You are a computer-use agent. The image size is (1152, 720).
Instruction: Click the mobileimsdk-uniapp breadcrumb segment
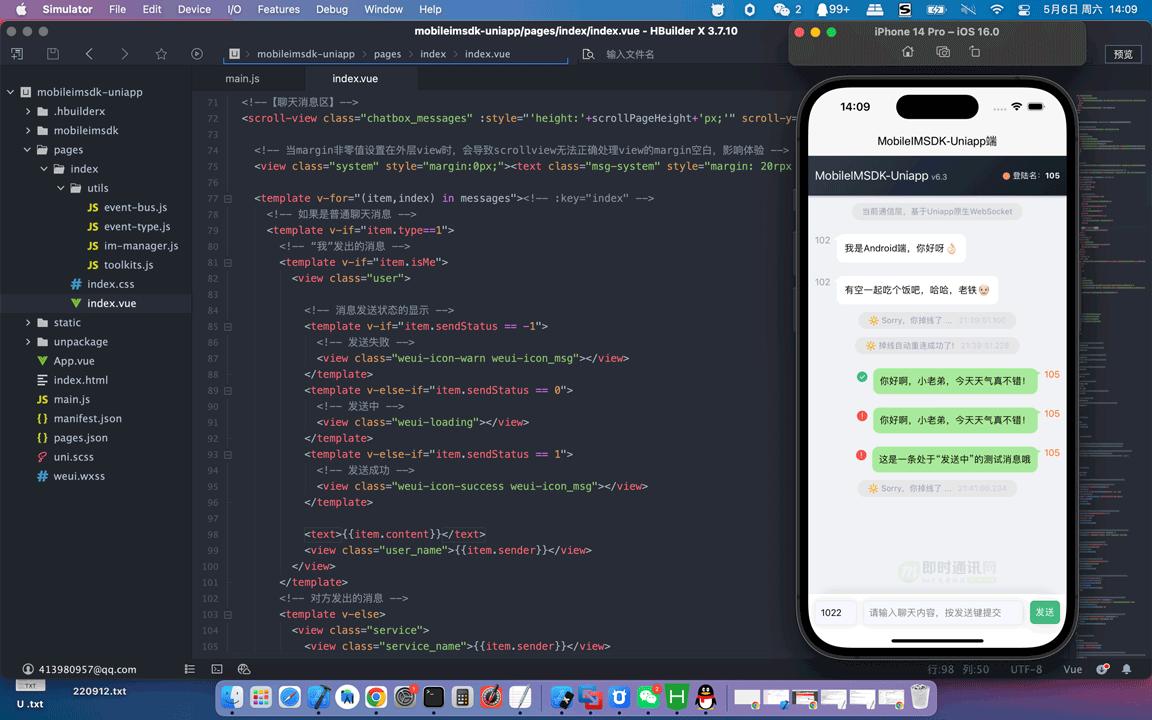point(306,54)
